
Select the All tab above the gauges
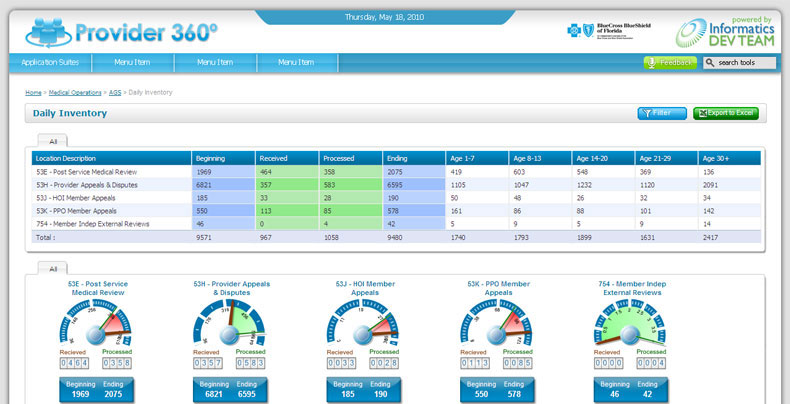[x=53, y=269]
